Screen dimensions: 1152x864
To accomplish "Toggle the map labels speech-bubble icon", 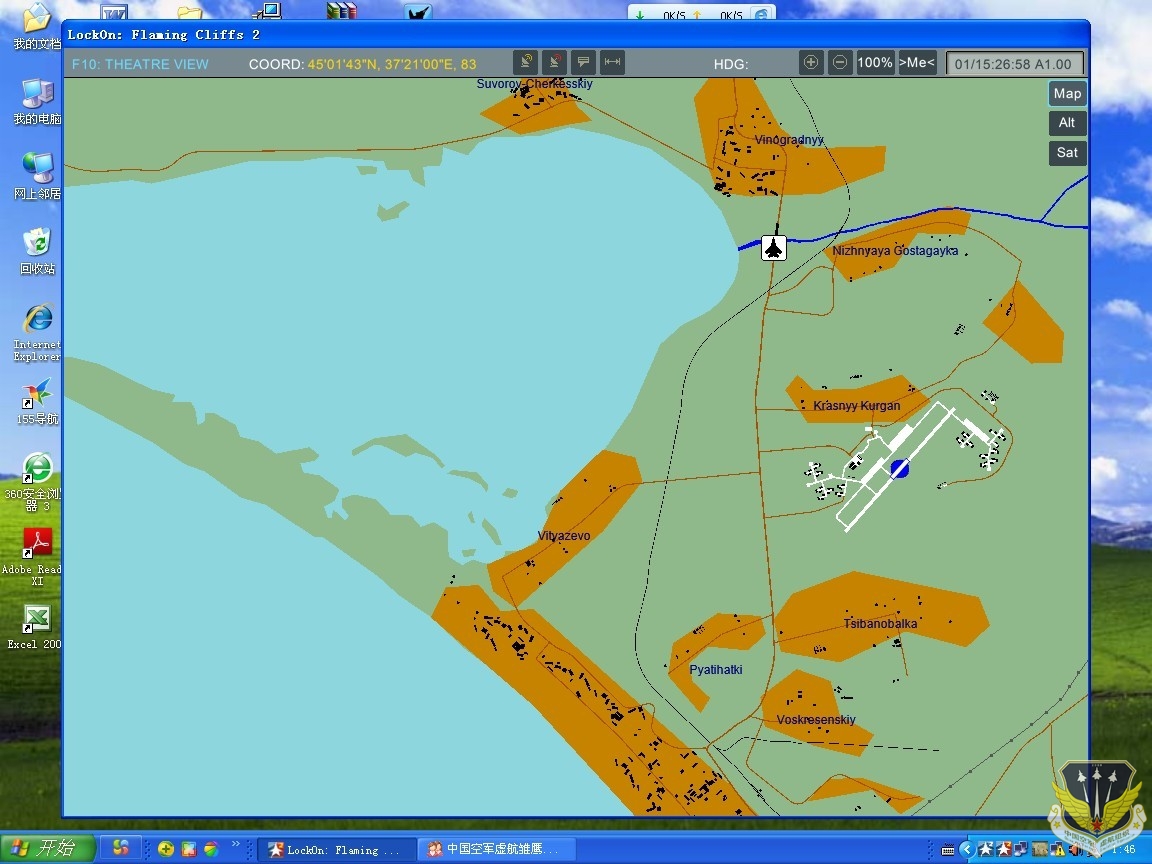I will pyautogui.click(x=583, y=62).
